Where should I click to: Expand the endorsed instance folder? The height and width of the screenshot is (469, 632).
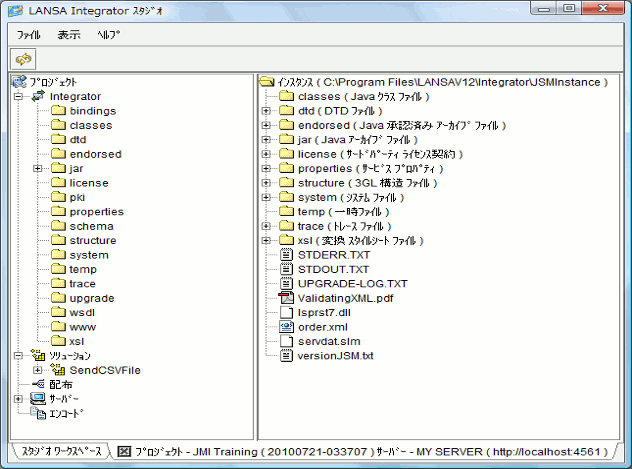point(266,125)
